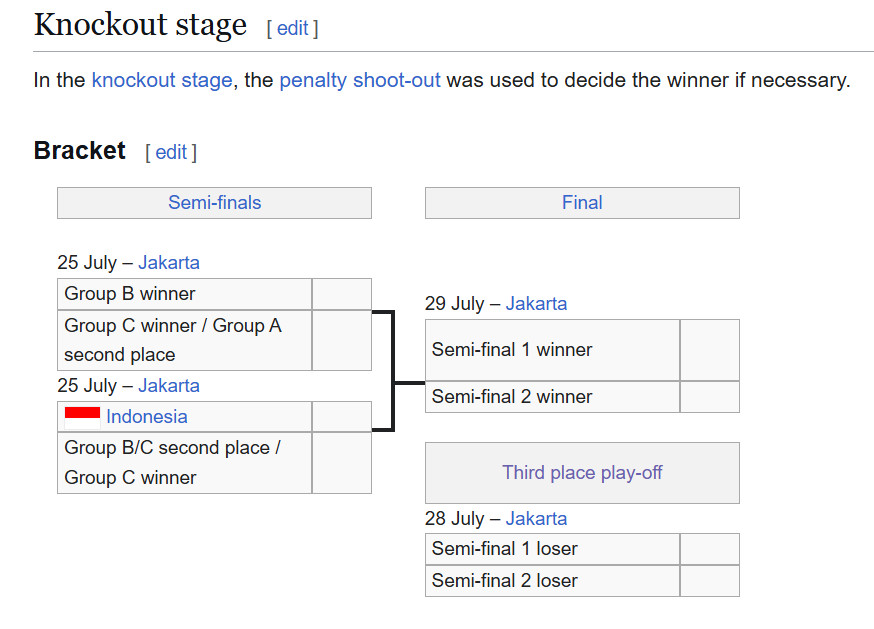Open the Final header link

582,202
